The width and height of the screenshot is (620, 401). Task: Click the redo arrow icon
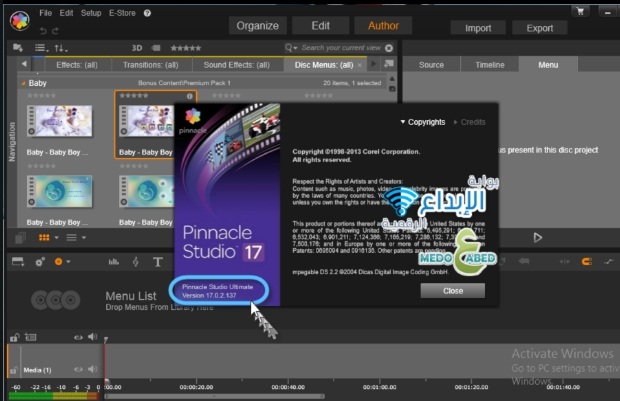(55, 31)
